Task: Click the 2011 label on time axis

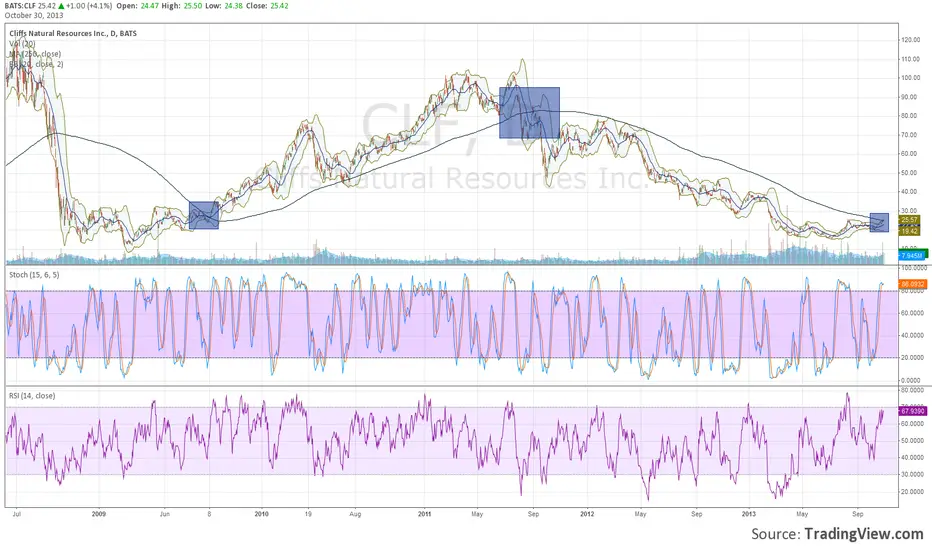Action: coord(424,514)
